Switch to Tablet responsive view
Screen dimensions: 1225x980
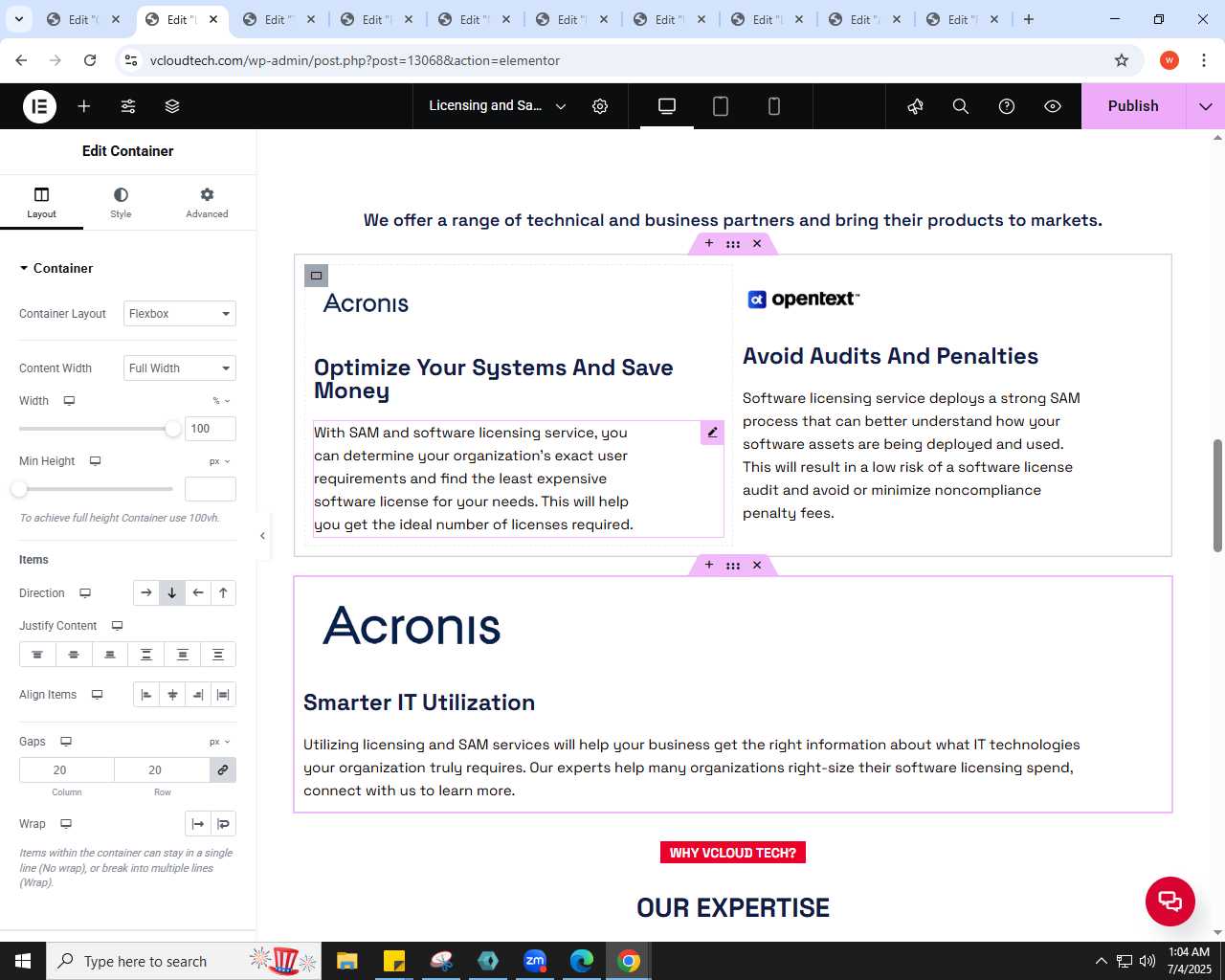[721, 106]
